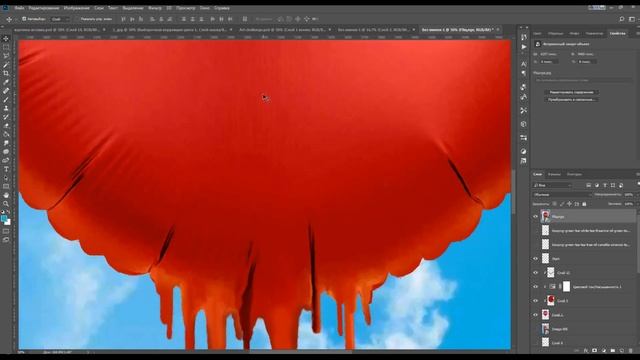Open the workspace switcher dropdown
640x360 pixels.
click(x=632, y=19)
